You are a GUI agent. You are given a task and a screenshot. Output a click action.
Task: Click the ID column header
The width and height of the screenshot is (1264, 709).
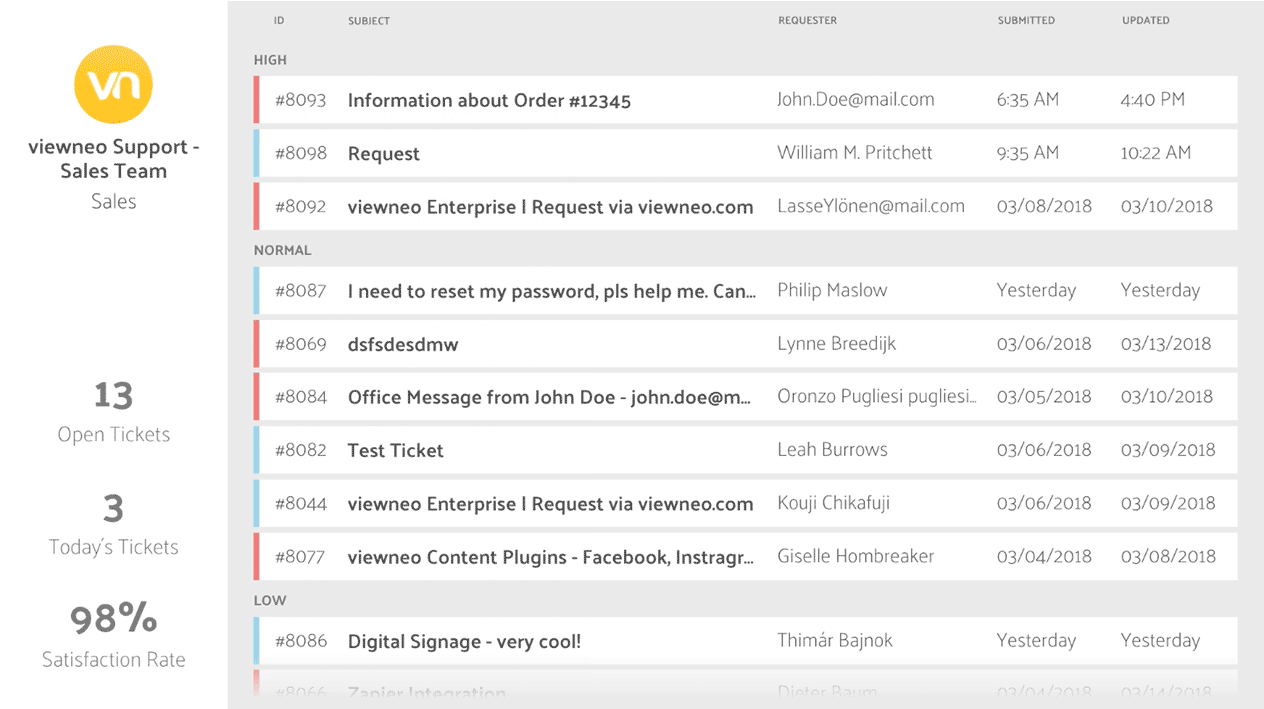(x=279, y=20)
